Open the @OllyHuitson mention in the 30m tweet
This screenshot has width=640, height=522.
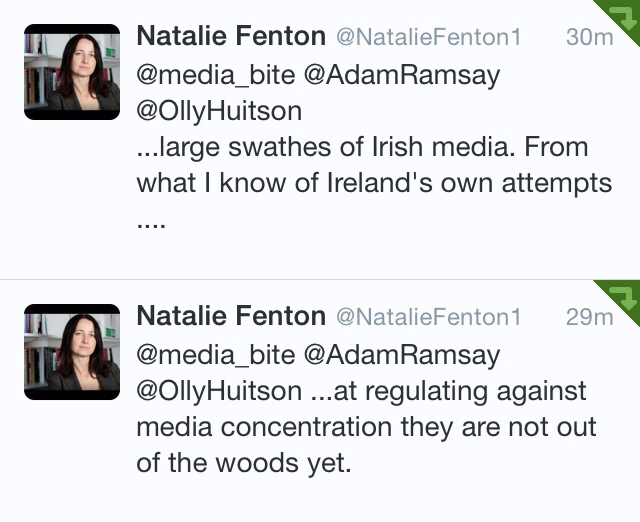[x=218, y=111]
